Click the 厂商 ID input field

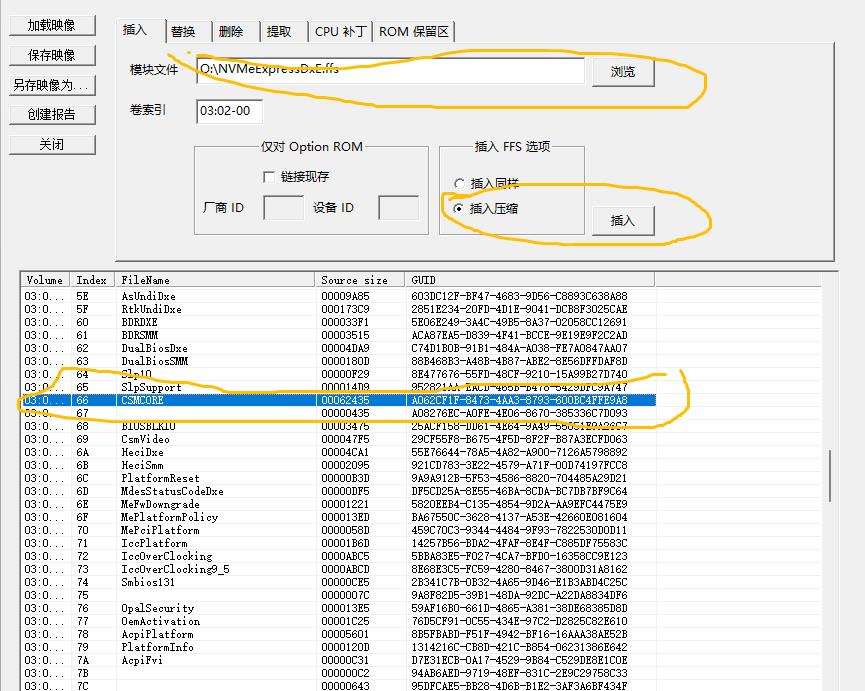coord(284,207)
